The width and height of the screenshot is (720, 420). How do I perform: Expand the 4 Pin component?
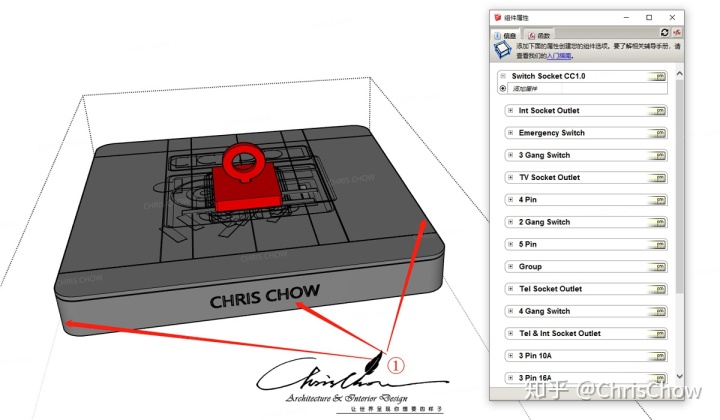click(510, 200)
